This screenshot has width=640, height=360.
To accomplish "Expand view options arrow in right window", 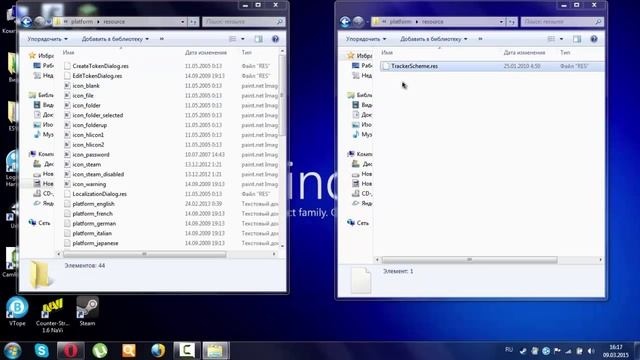I will [561, 39].
